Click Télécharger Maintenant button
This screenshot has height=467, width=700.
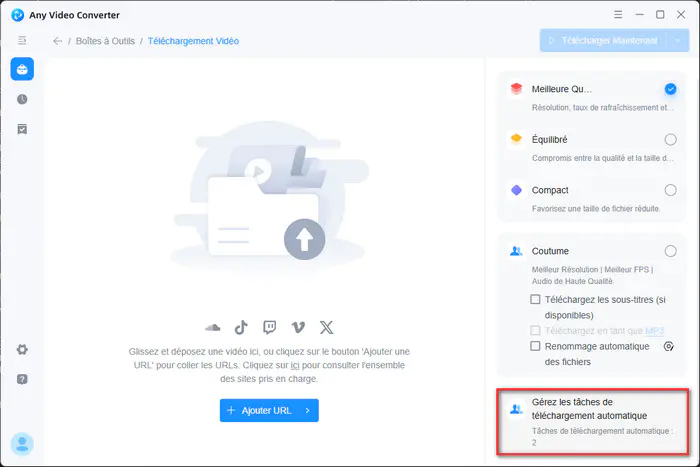coord(604,41)
